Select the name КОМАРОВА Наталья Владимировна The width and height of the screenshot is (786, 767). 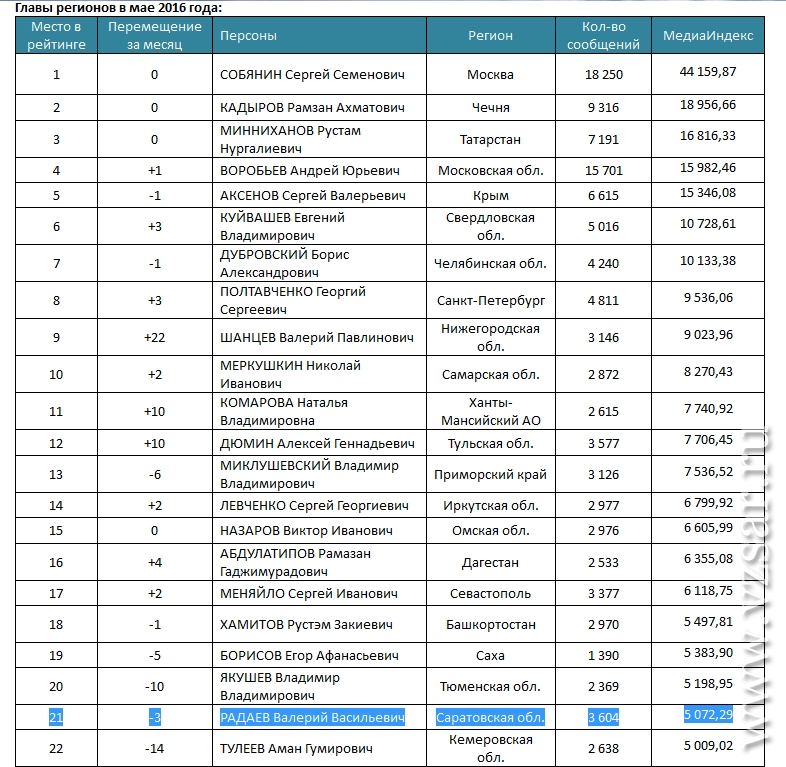(284, 412)
